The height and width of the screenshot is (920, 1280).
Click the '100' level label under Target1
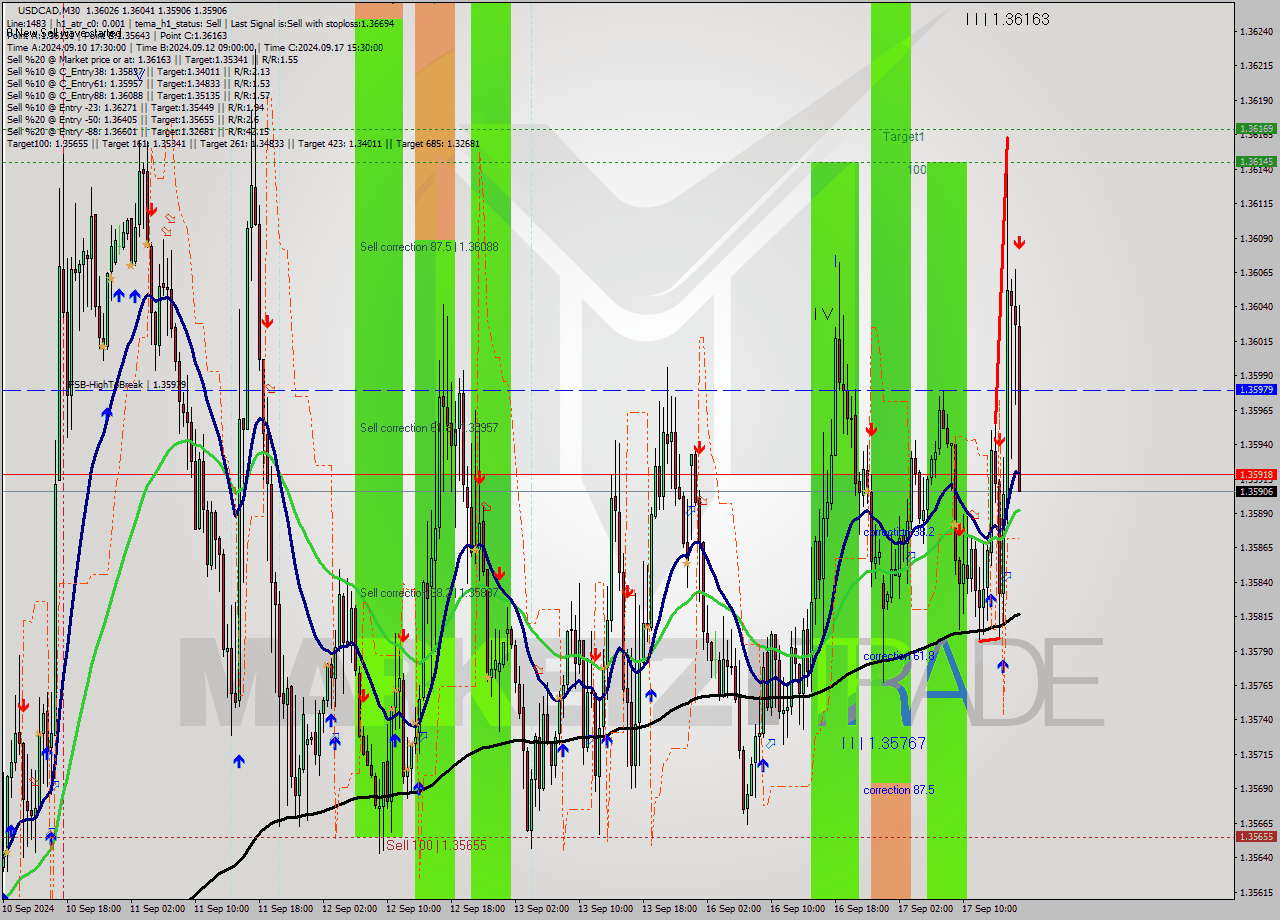(x=917, y=170)
